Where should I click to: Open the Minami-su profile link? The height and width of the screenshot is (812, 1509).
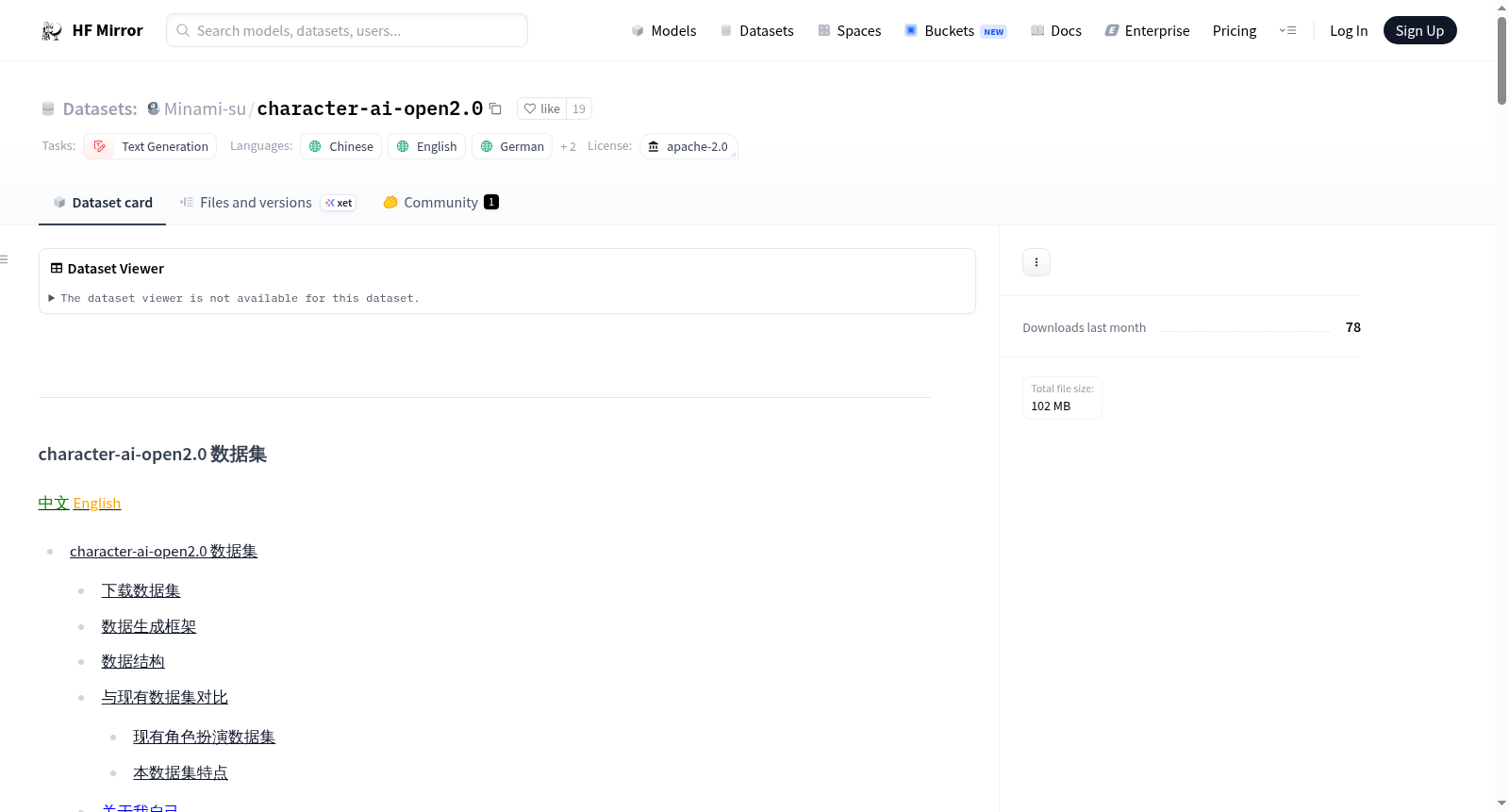click(x=205, y=108)
